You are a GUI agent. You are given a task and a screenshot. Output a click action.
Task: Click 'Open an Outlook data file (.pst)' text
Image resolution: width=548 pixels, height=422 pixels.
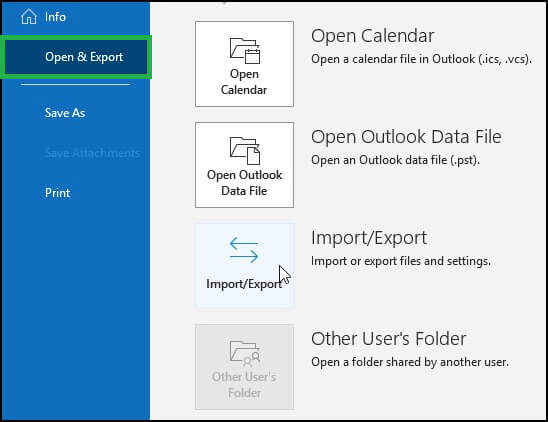(x=395, y=160)
